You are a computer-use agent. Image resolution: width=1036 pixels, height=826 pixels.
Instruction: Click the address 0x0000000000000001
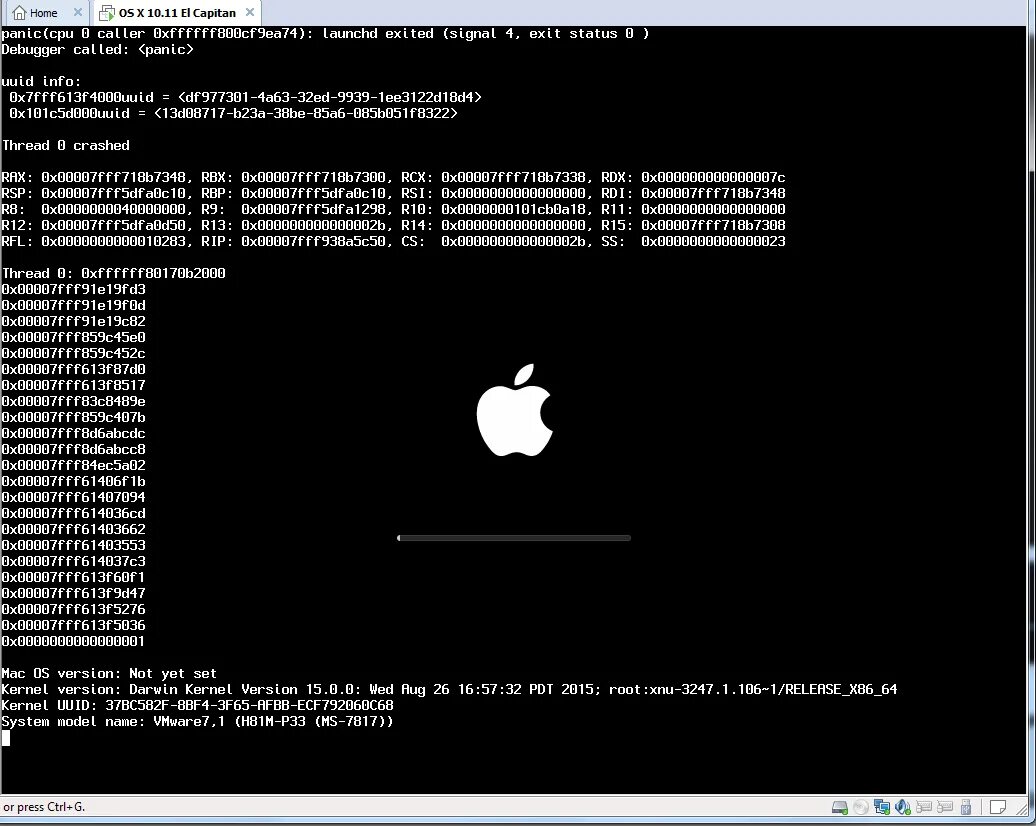(x=73, y=641)
